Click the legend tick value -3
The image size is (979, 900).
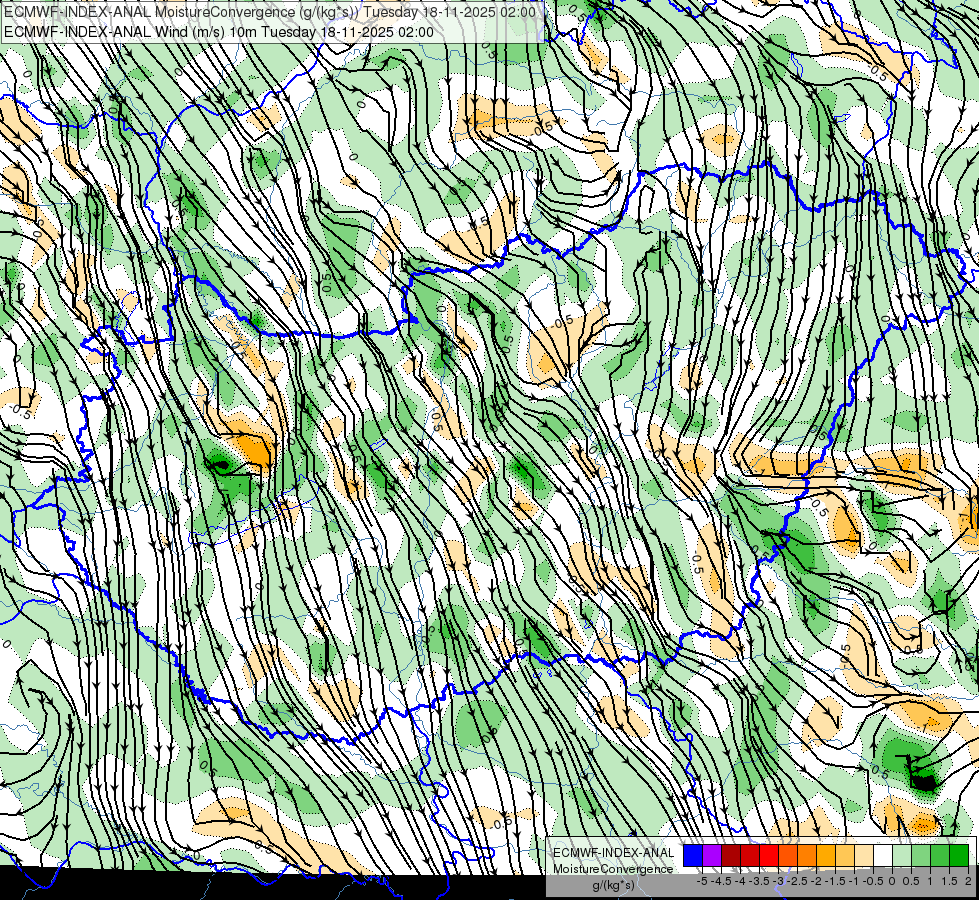[779, 881]
